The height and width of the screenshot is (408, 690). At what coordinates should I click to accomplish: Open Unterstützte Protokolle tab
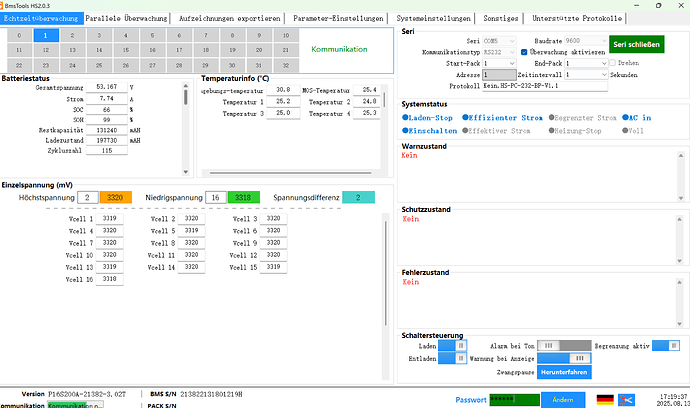577,18
